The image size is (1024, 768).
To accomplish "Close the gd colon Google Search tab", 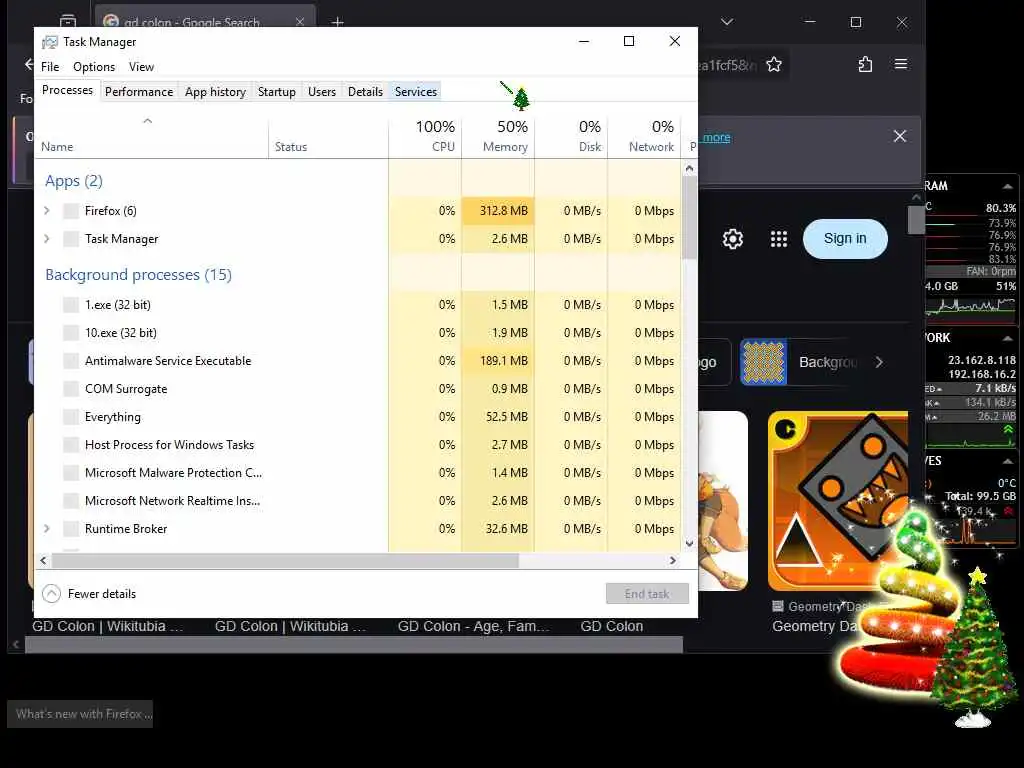I will (x=300, y=22).
